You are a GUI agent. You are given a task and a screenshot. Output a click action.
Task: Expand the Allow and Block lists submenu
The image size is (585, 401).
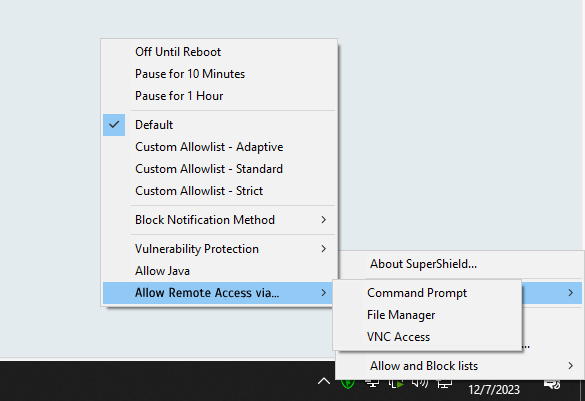(460, 366)
